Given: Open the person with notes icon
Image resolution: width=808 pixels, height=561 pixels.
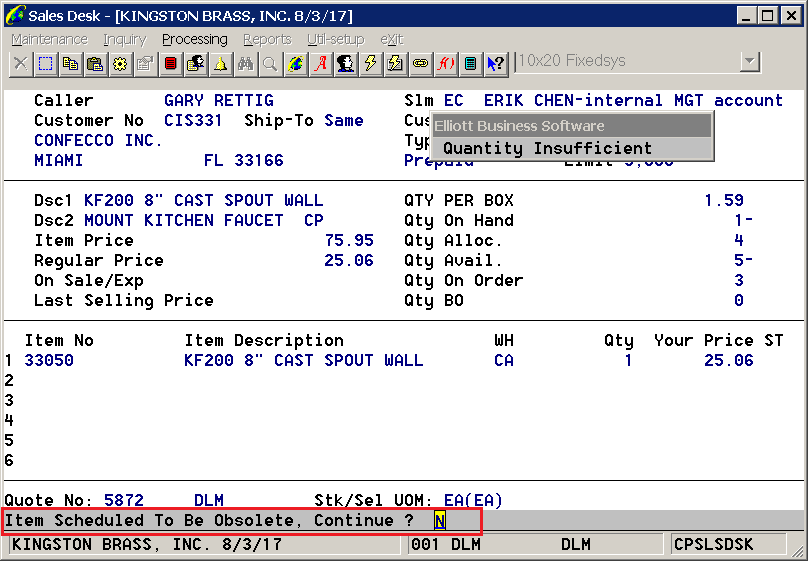Looking at the screenshot, I should click(x=196, y=64).
